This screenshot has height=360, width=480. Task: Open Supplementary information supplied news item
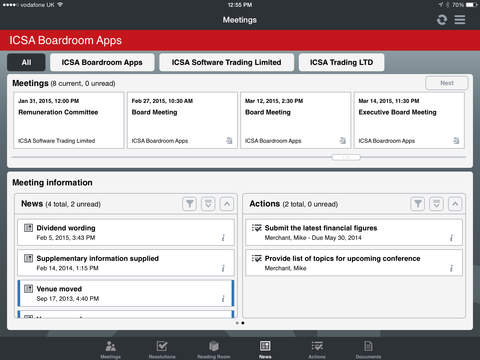(x=126, y=263)
